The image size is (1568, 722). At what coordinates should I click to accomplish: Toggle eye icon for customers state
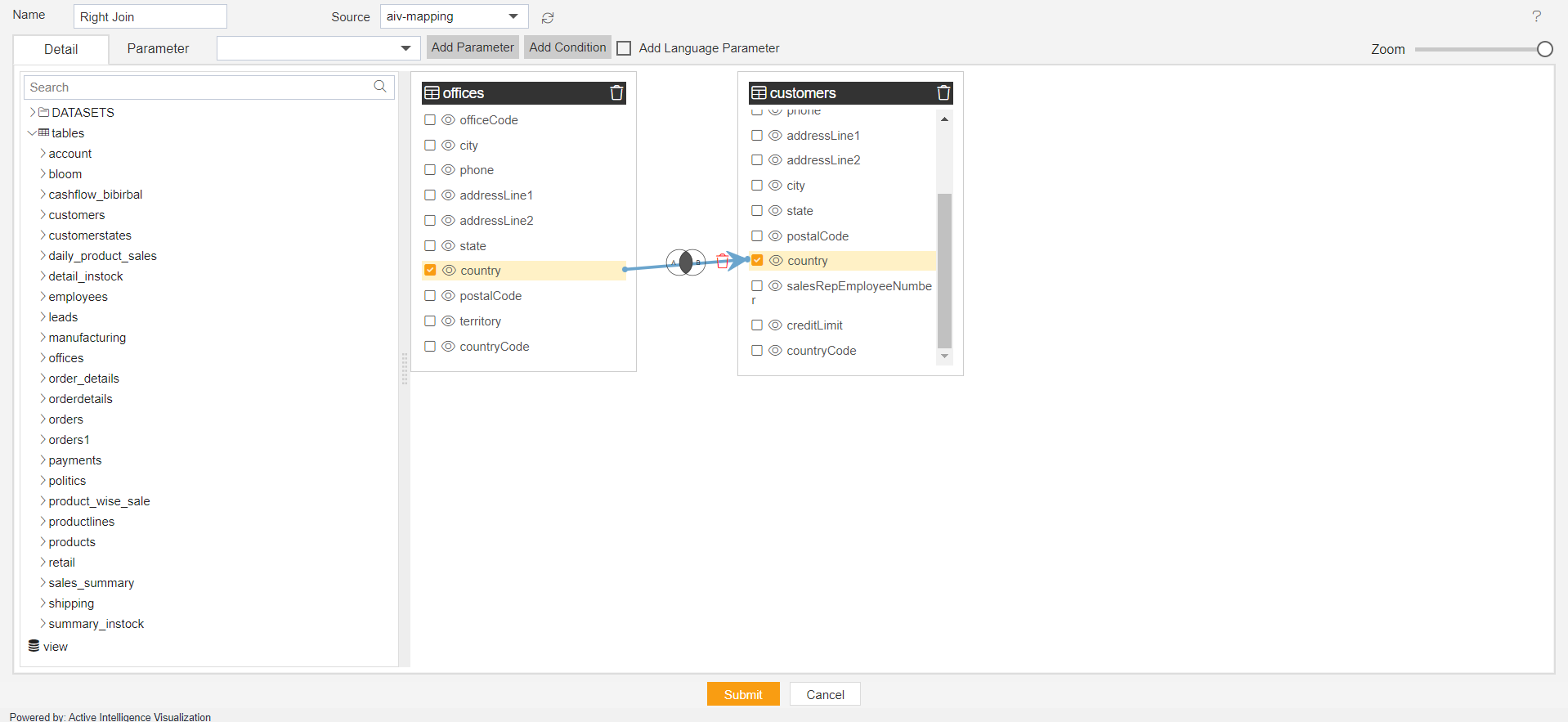coord(775,210)
